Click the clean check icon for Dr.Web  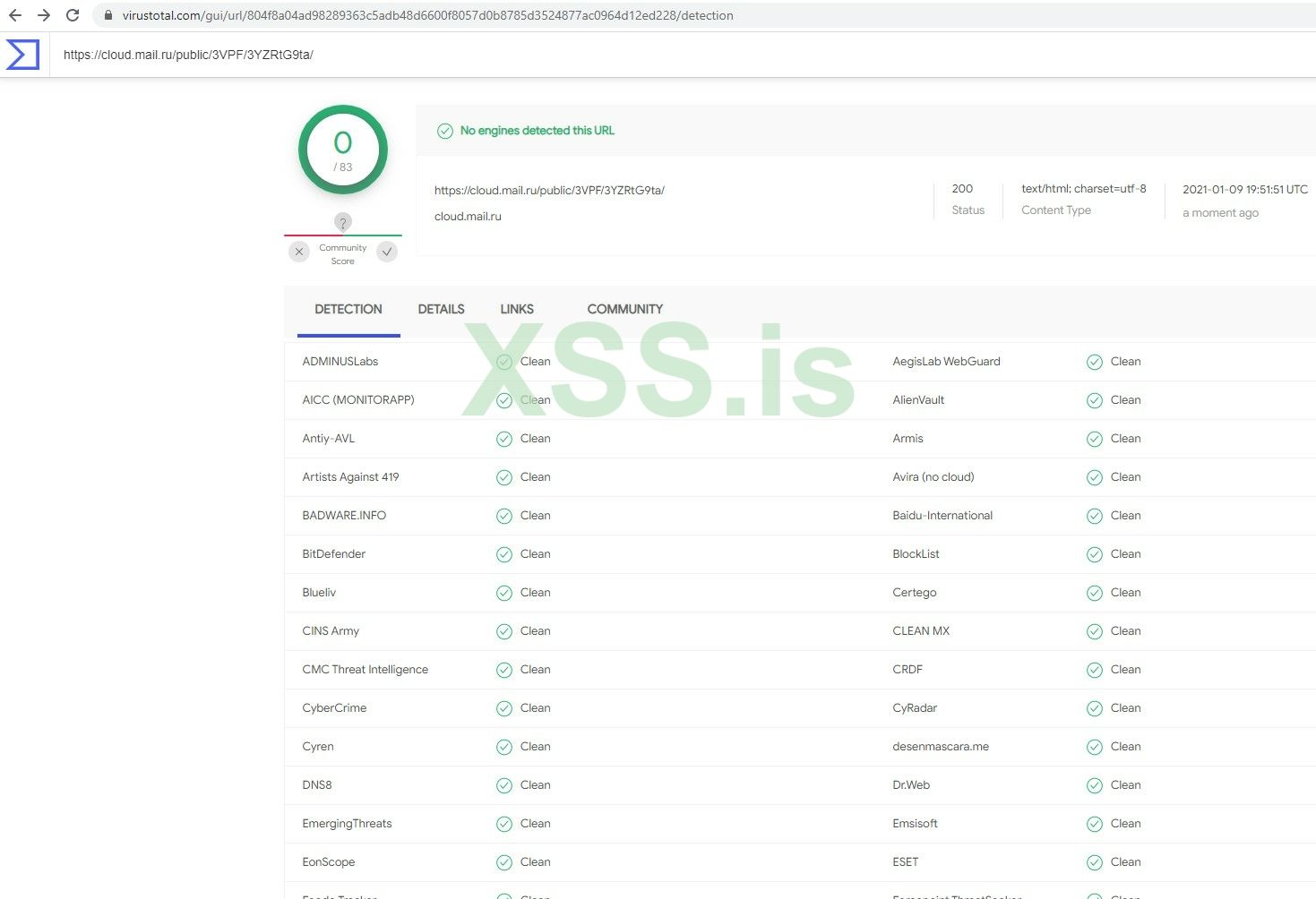click(1095, 786)
